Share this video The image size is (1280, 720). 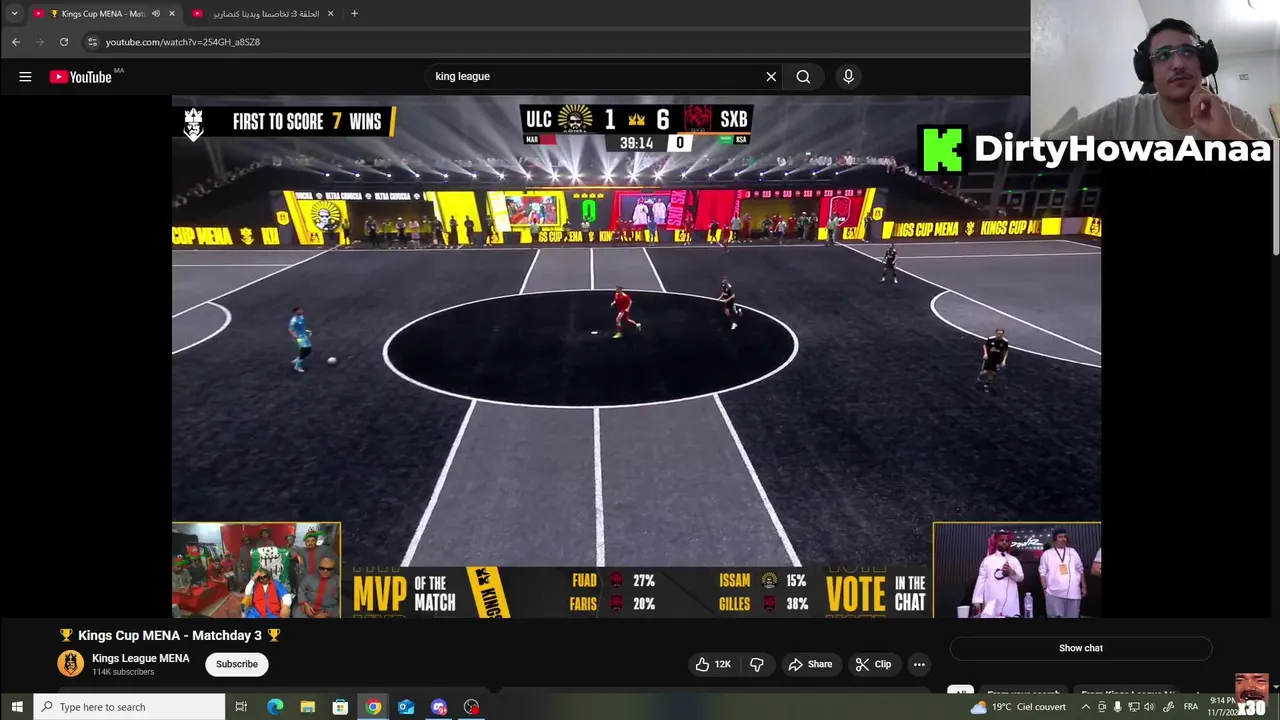pyautogui.click(x=810, y=664)
